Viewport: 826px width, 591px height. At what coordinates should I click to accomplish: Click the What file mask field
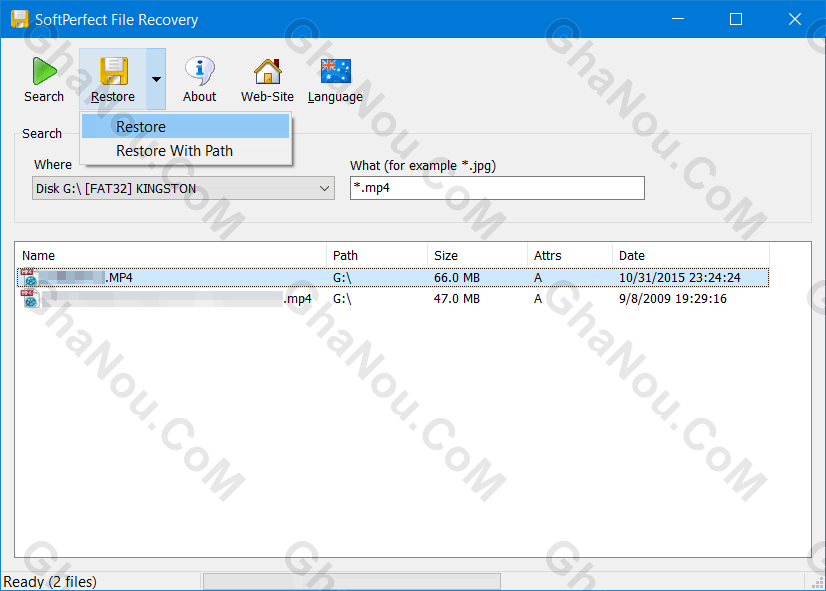pyautogui.click(x=497, y=188)
